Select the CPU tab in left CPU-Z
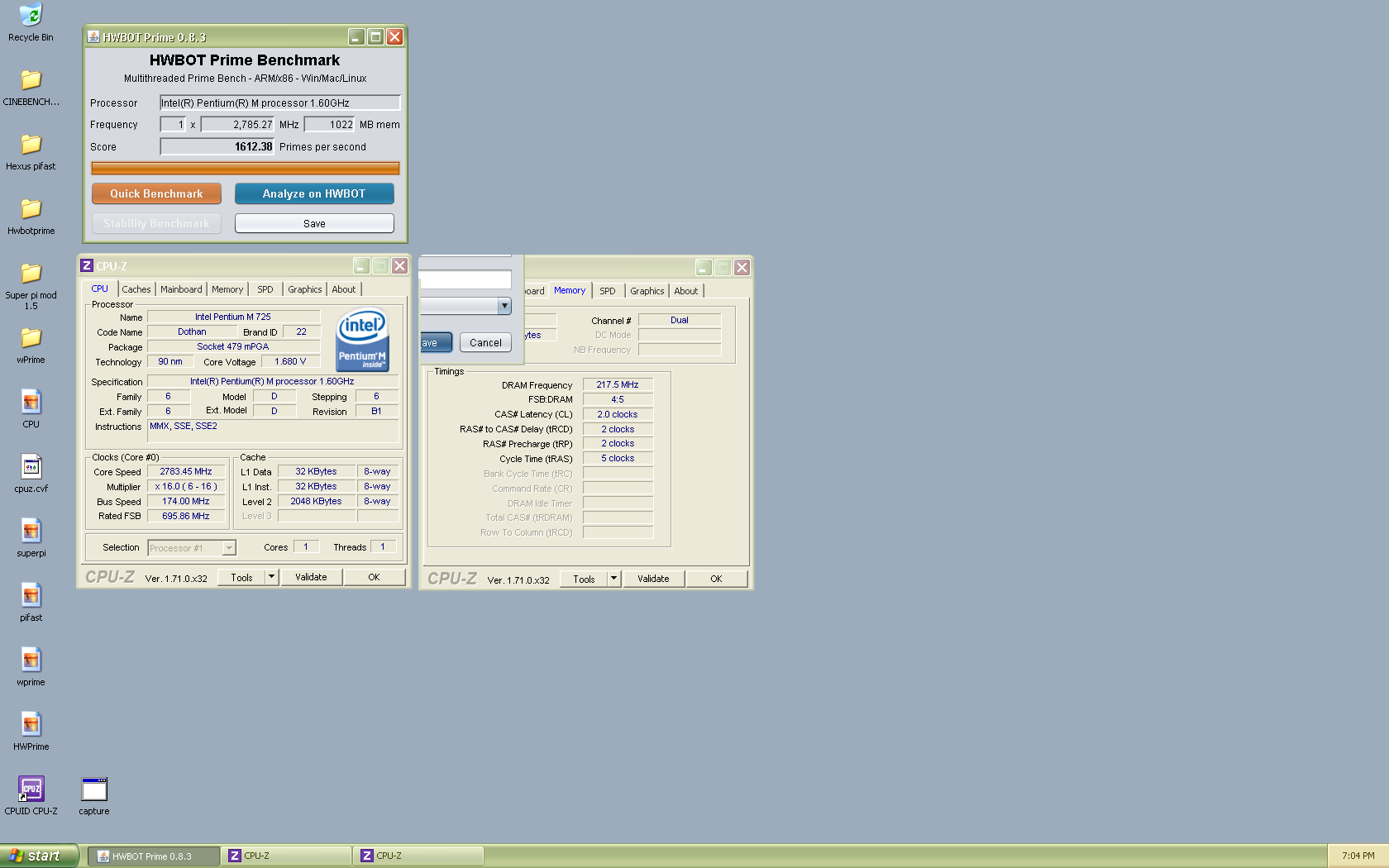 coord(100,289)
